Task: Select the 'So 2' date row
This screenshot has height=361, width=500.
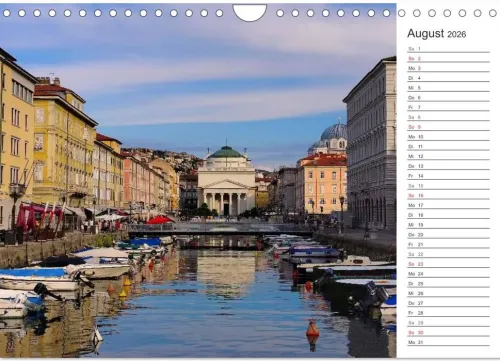Action: click(x=448, y=58)
